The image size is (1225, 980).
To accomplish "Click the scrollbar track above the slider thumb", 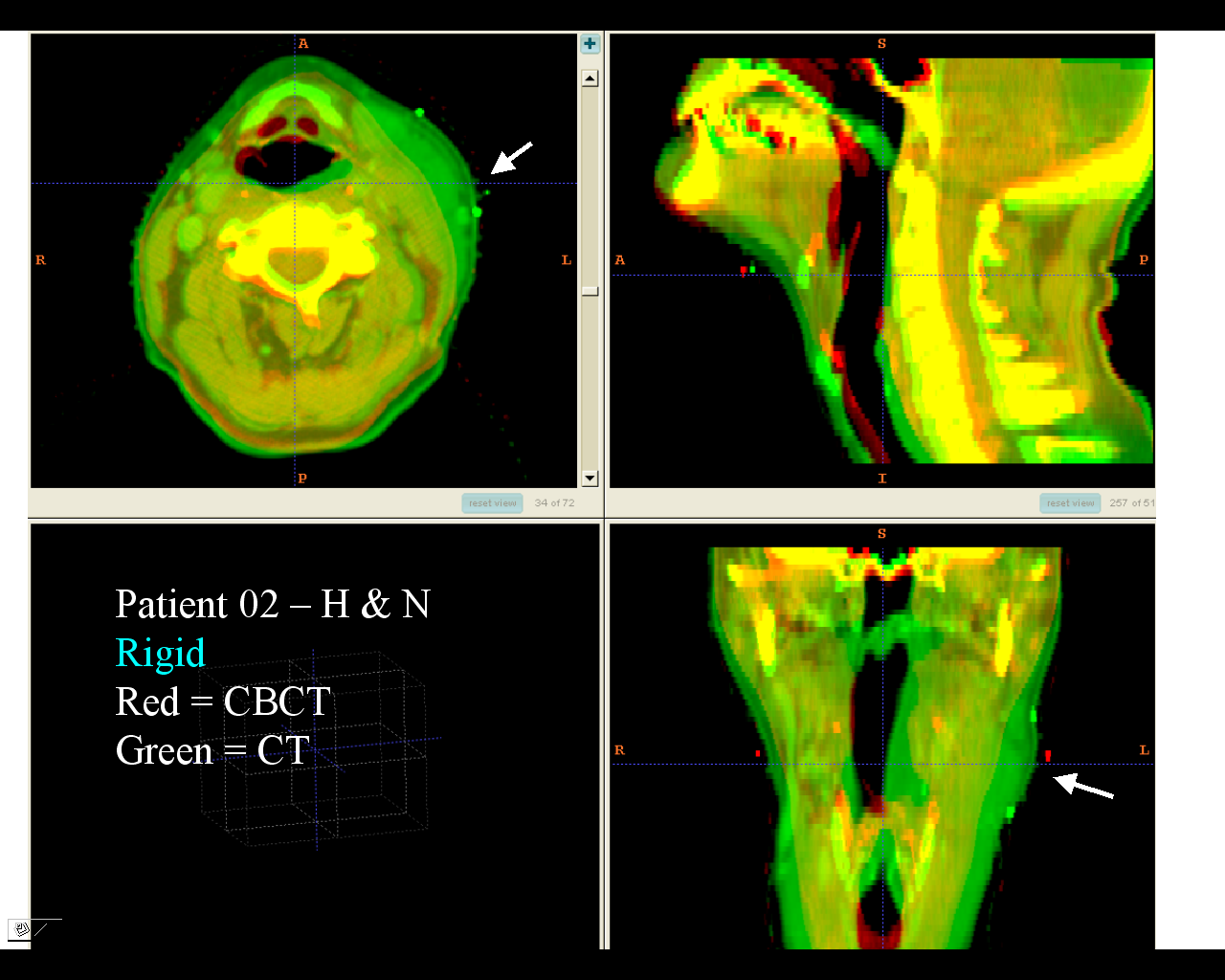I will pyautogui.click(x=590, y=182).
